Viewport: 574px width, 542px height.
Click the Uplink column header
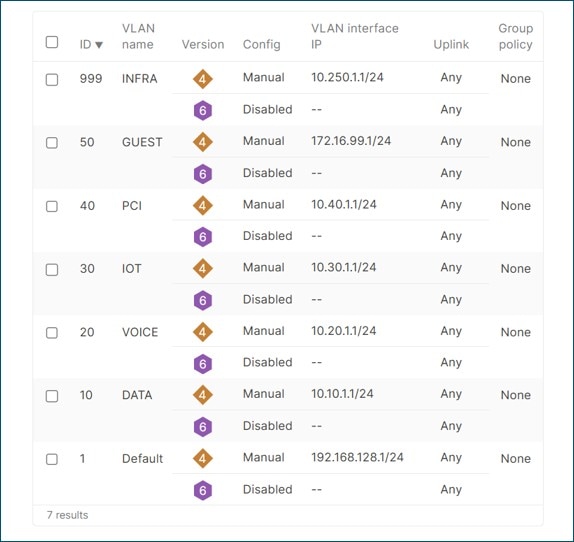point(451,44)
